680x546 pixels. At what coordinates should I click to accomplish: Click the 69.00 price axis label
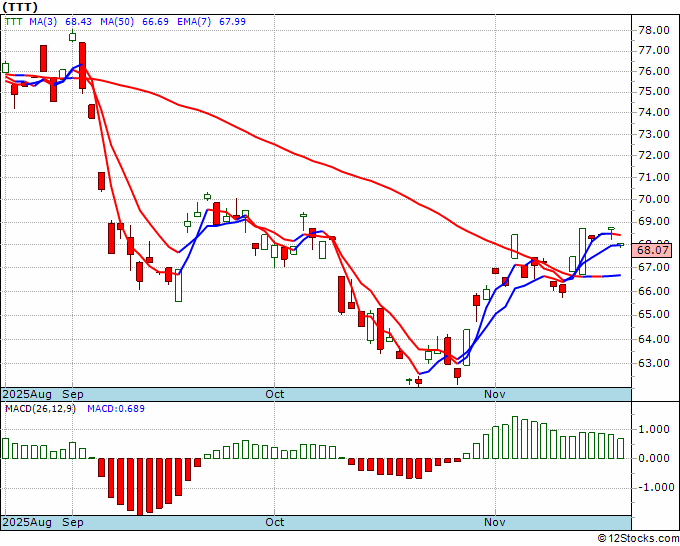[654, 222]
